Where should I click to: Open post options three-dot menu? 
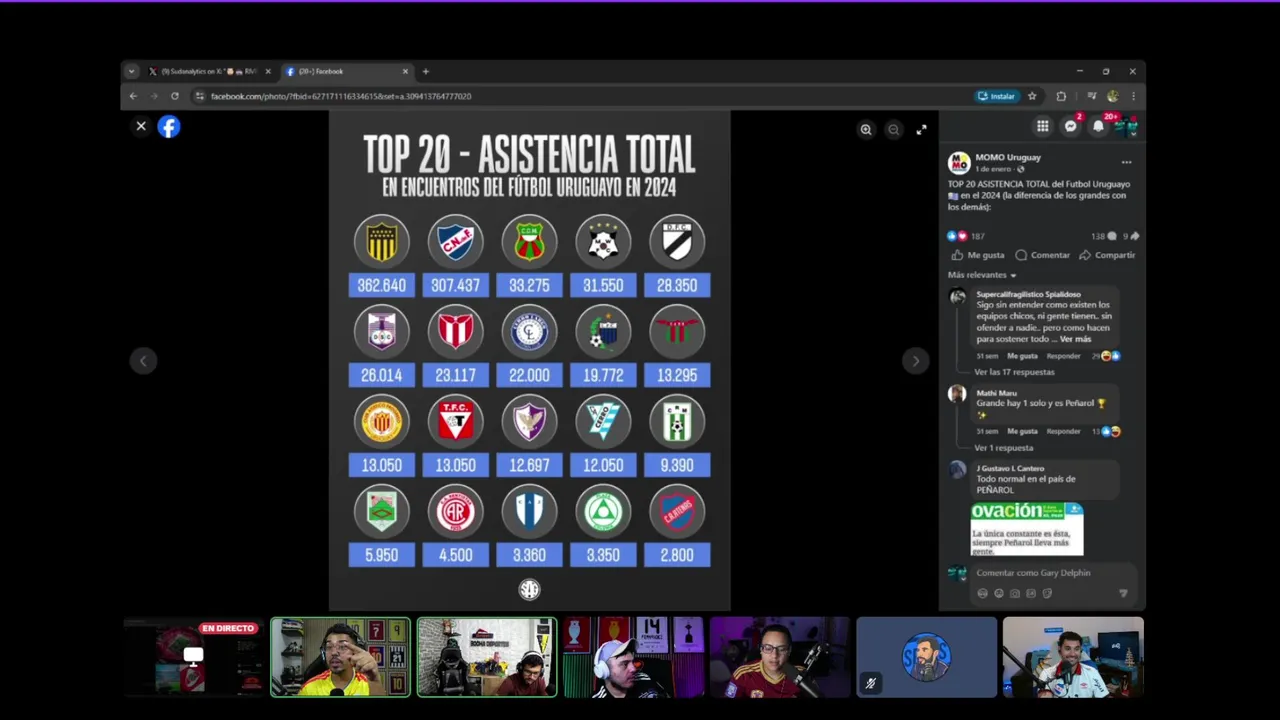click(x=1126, y=162)
